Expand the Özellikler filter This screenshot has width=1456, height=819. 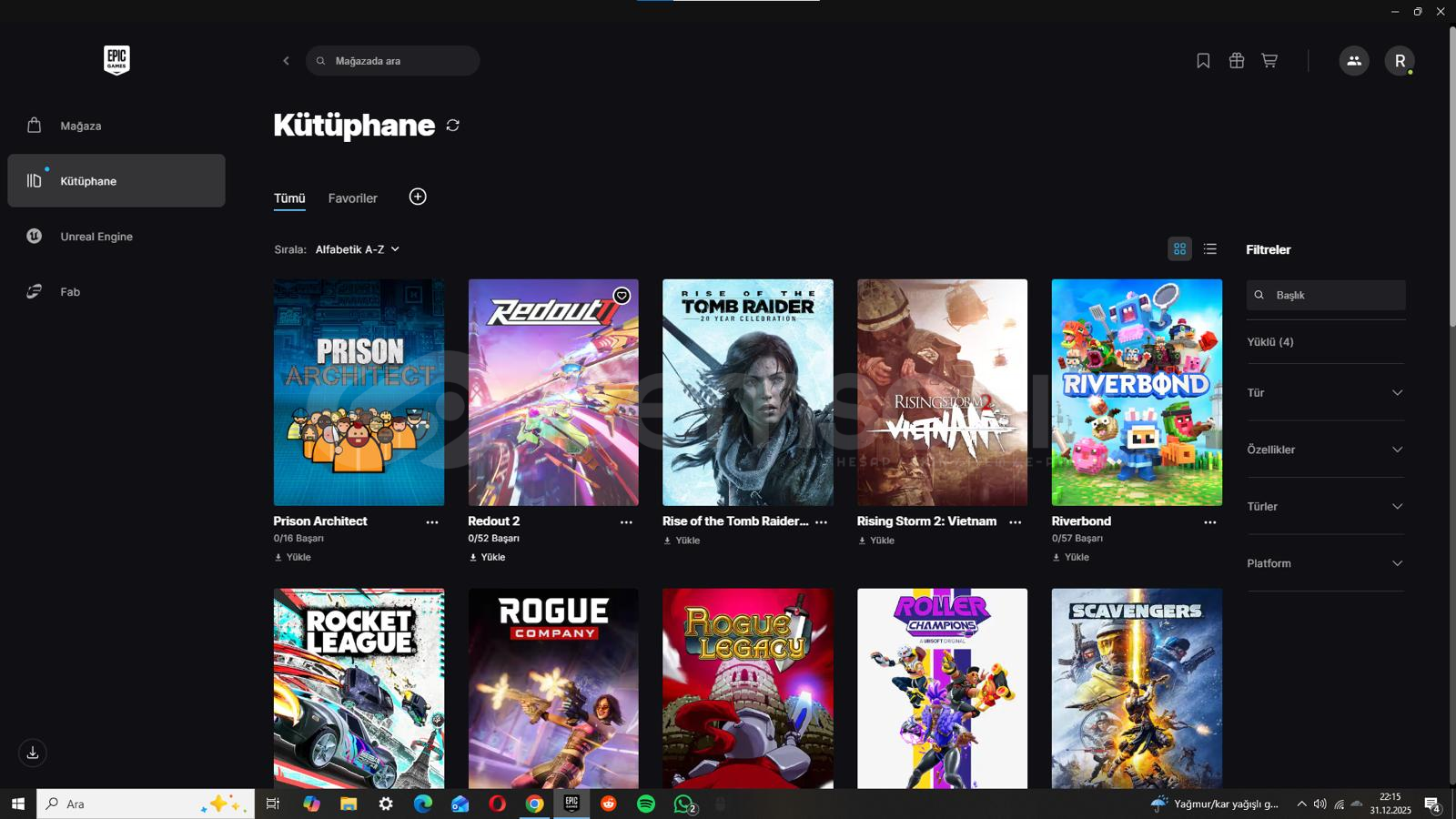pyautogui.click(x=1326, y=450)
